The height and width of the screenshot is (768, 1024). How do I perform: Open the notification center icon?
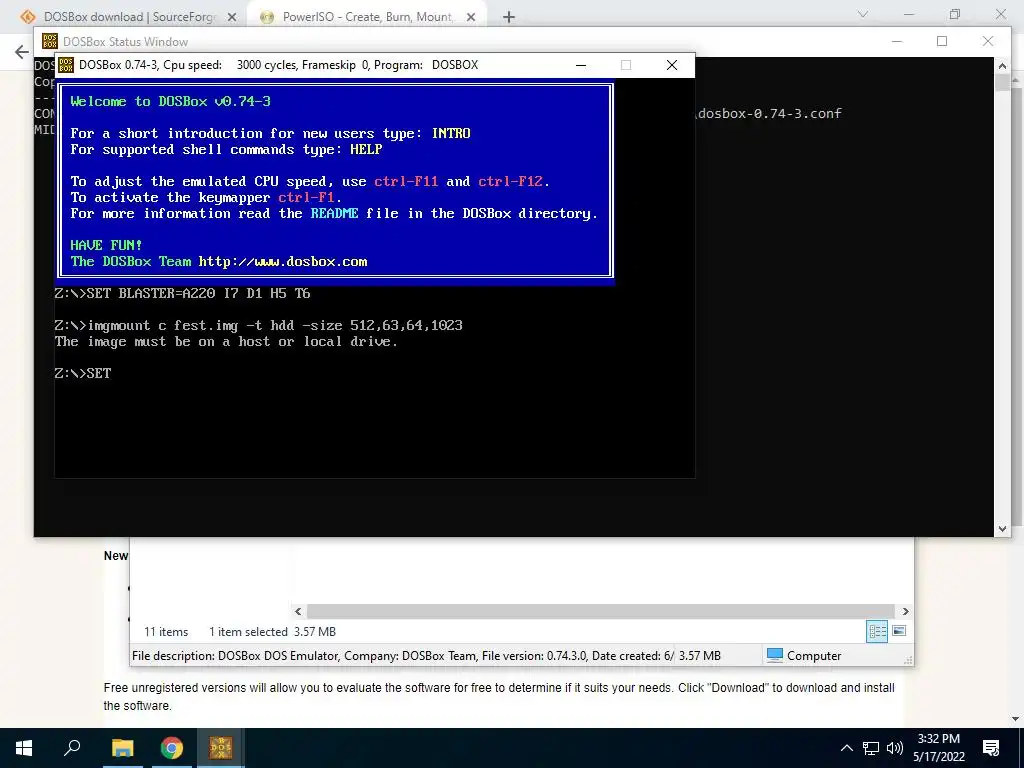(991, 748)
